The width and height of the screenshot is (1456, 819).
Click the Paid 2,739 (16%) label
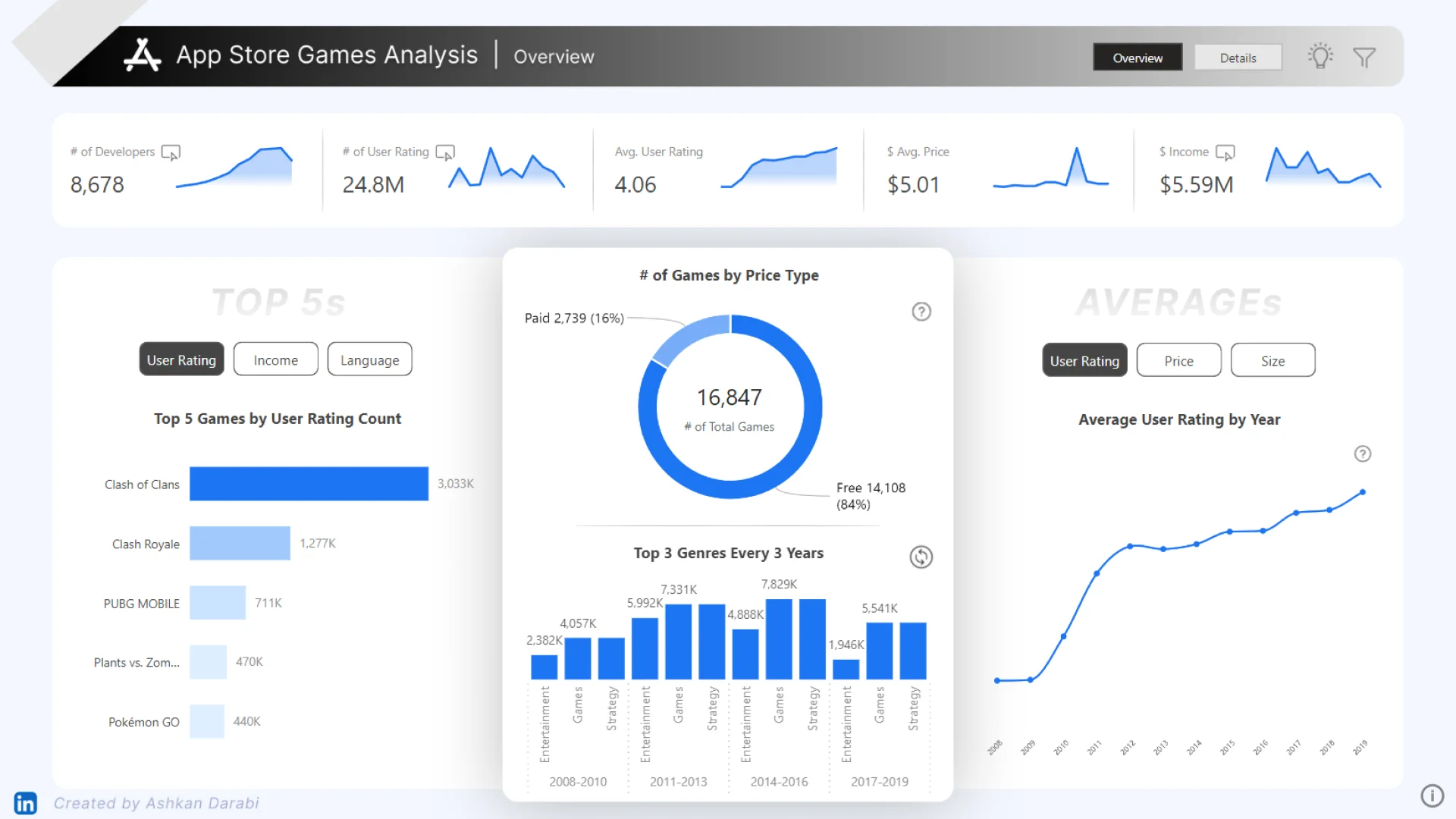click(x=574, y=318)
